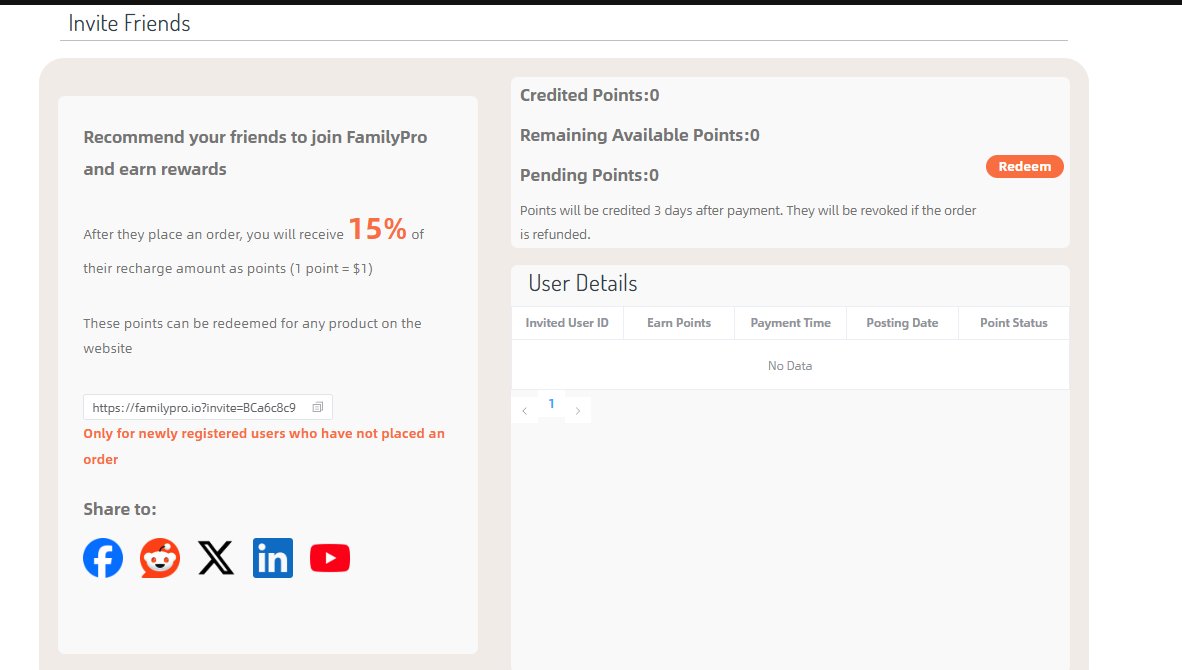Click the Posting Date column header
Screen dimensions: 1182x670
point(902,323)
